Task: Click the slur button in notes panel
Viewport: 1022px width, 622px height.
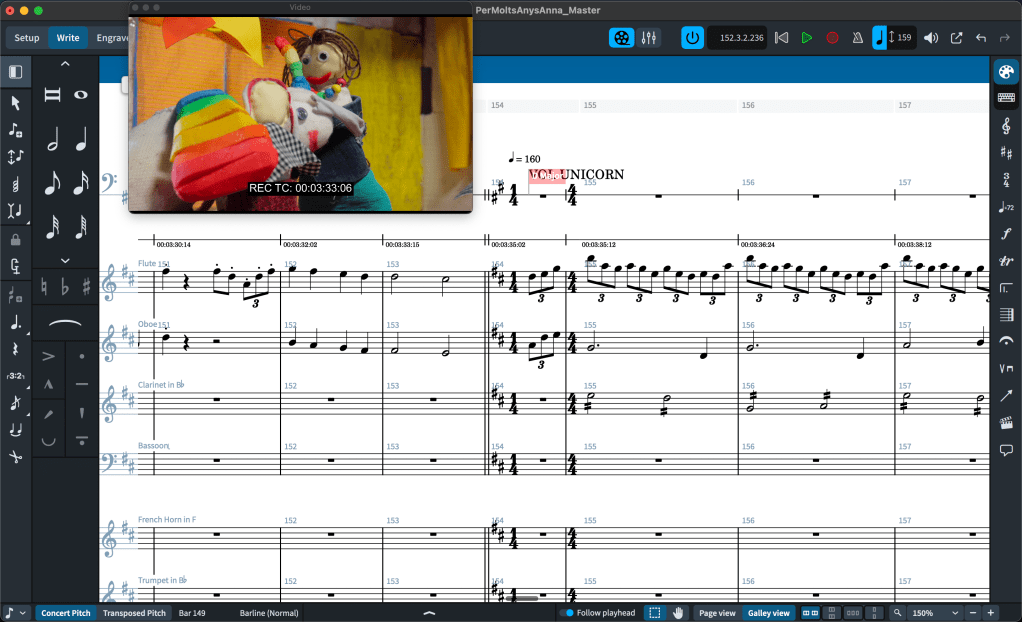Action: pyautogui.click(x=65, y=323)
